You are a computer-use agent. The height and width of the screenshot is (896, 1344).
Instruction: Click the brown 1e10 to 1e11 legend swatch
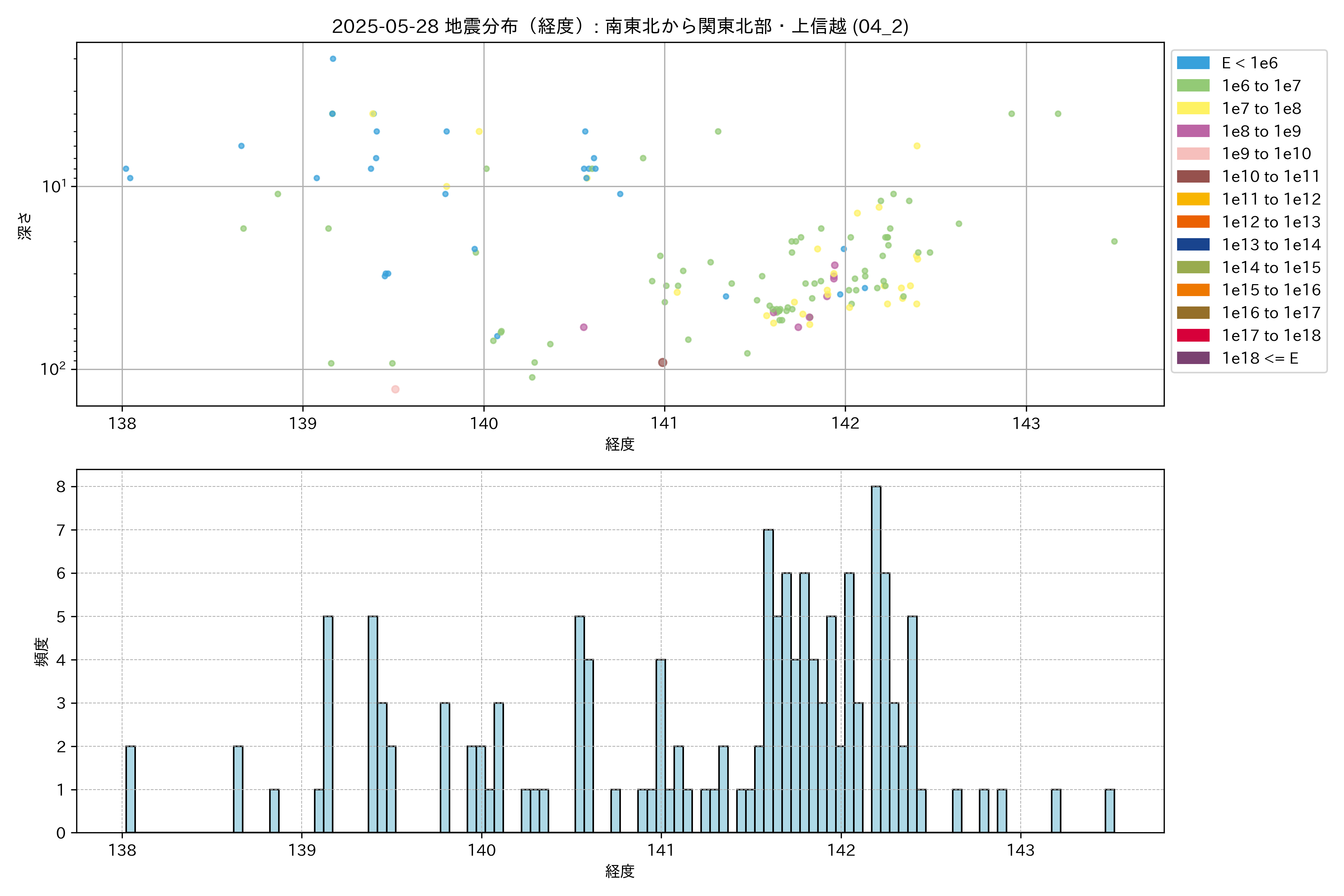tap(1192, 177)
